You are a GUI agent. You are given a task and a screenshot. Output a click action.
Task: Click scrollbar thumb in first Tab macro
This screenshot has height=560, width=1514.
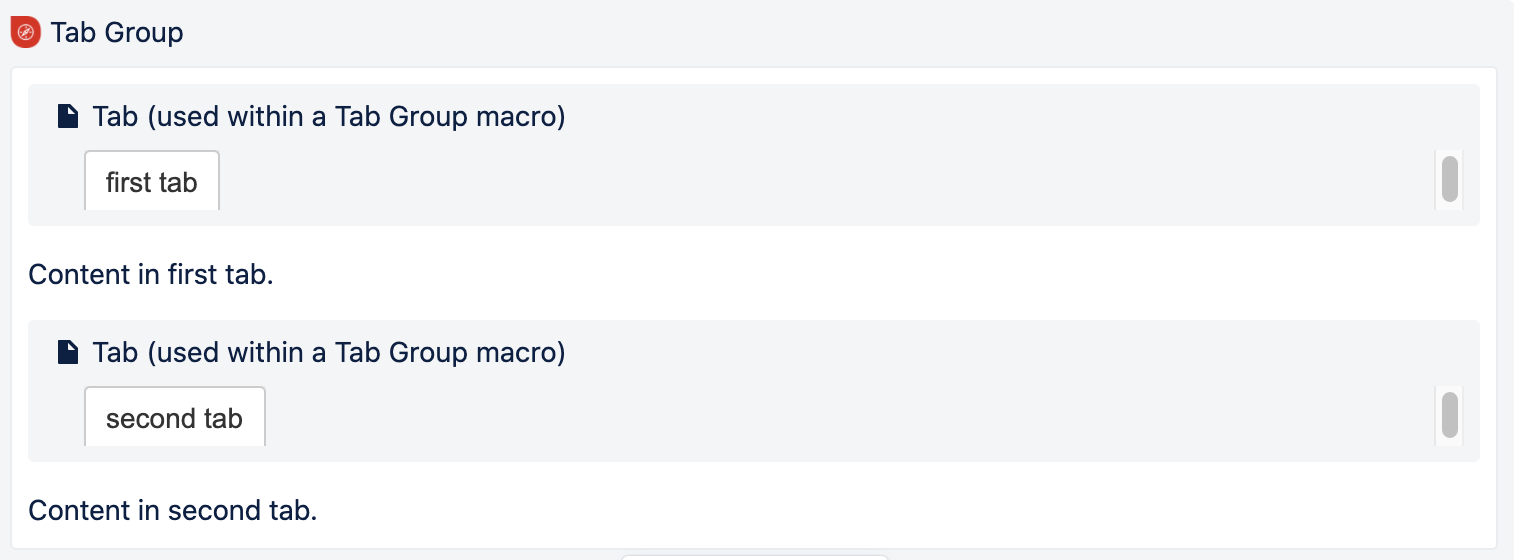pyautogui.click(x=1449, y=179)
